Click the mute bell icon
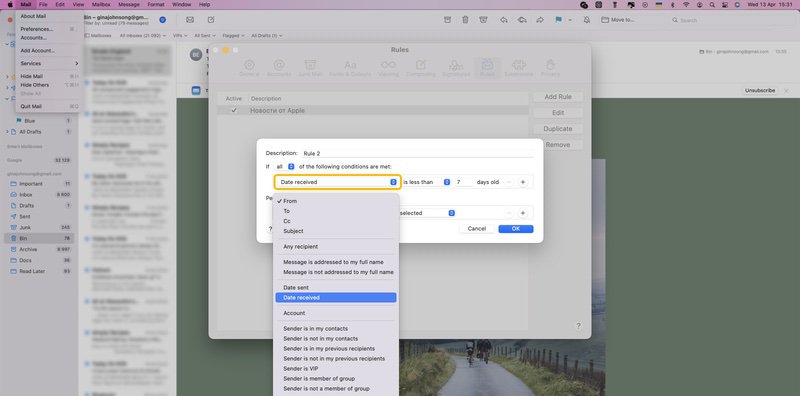The image size is (800, 396). [587, 20]
